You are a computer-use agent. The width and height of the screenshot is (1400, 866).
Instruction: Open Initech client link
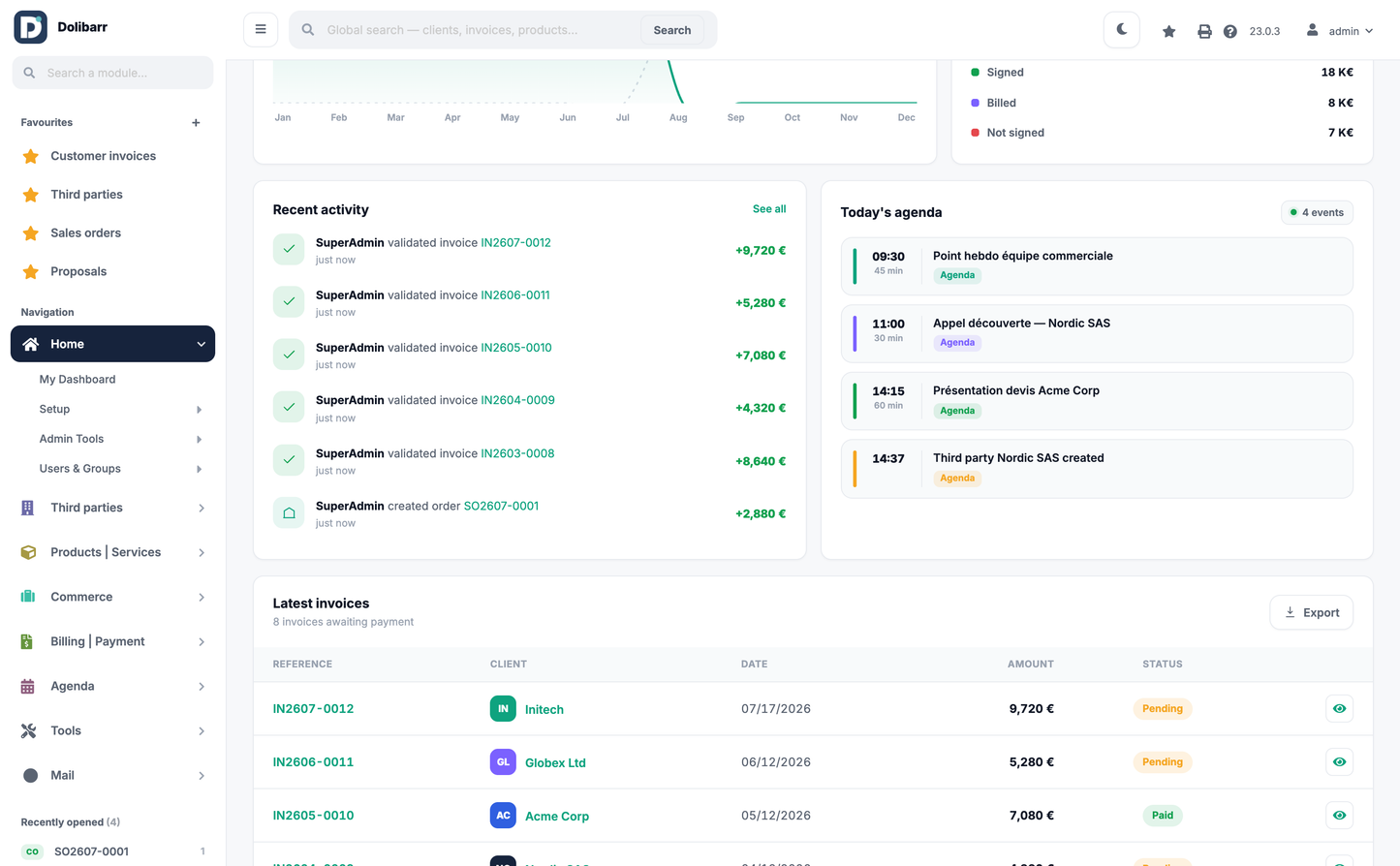[x=544, y=710]
